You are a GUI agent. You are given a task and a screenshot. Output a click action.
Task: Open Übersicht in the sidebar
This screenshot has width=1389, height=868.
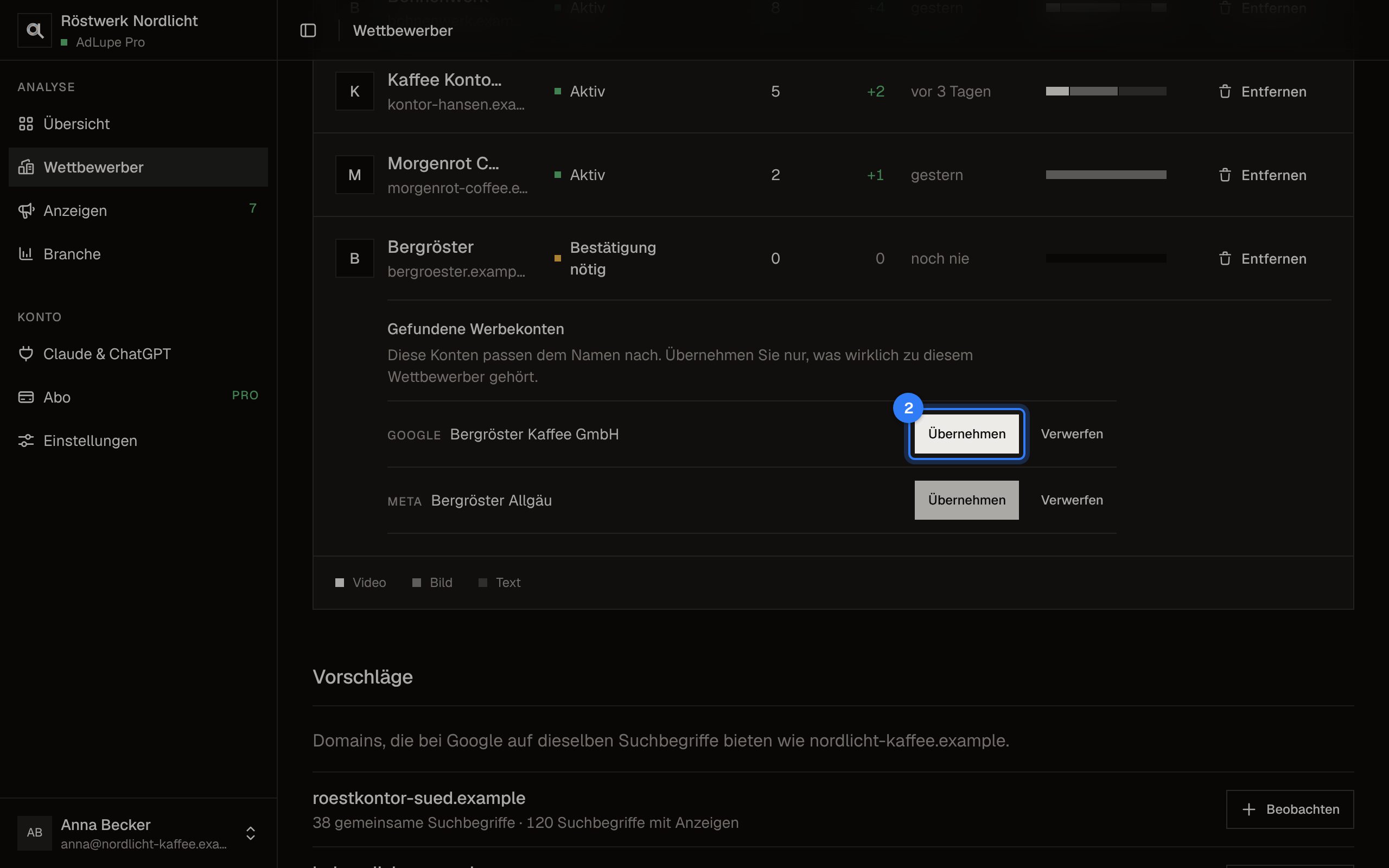138,124
